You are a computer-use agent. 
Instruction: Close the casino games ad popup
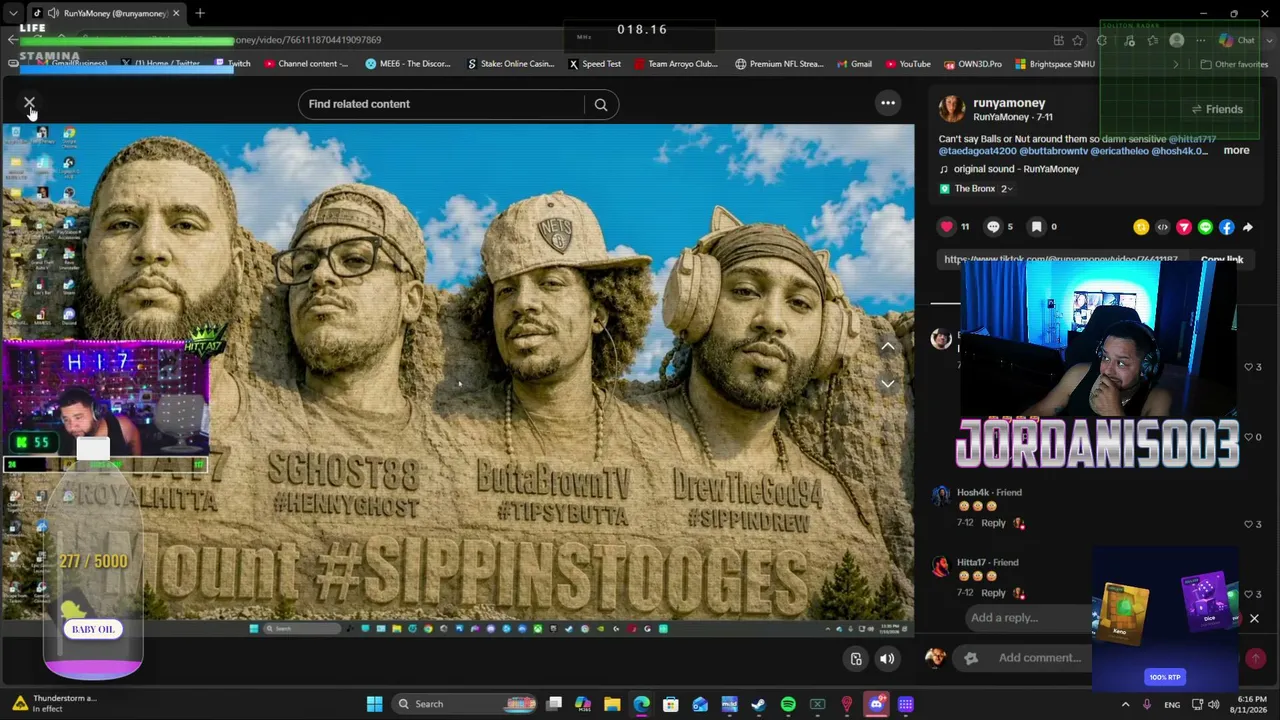pyautogui.click(x=1254, y=619)
